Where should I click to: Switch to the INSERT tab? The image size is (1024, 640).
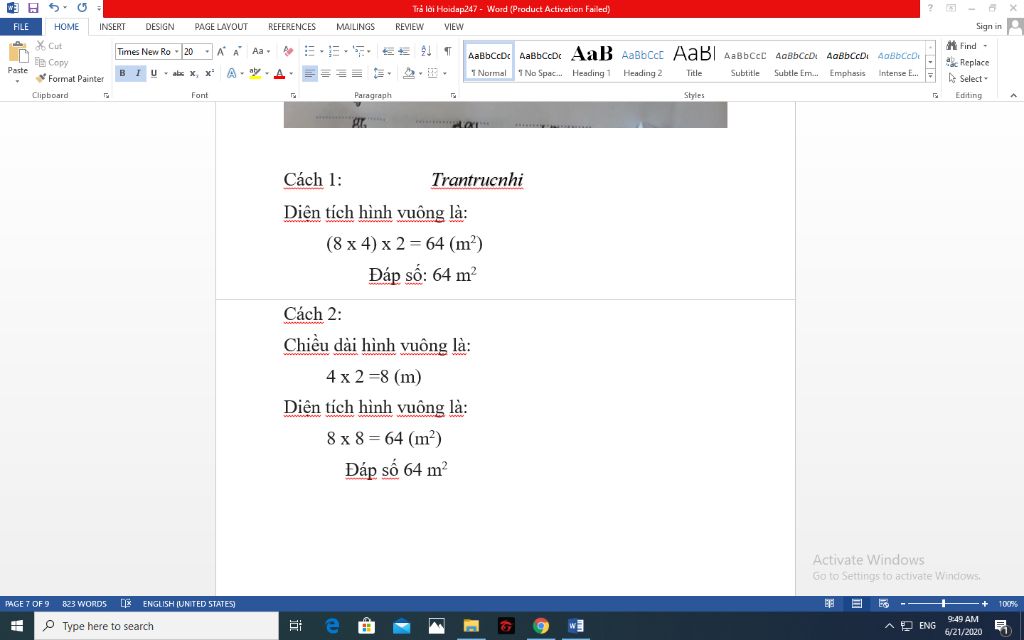tap(112, 27)
